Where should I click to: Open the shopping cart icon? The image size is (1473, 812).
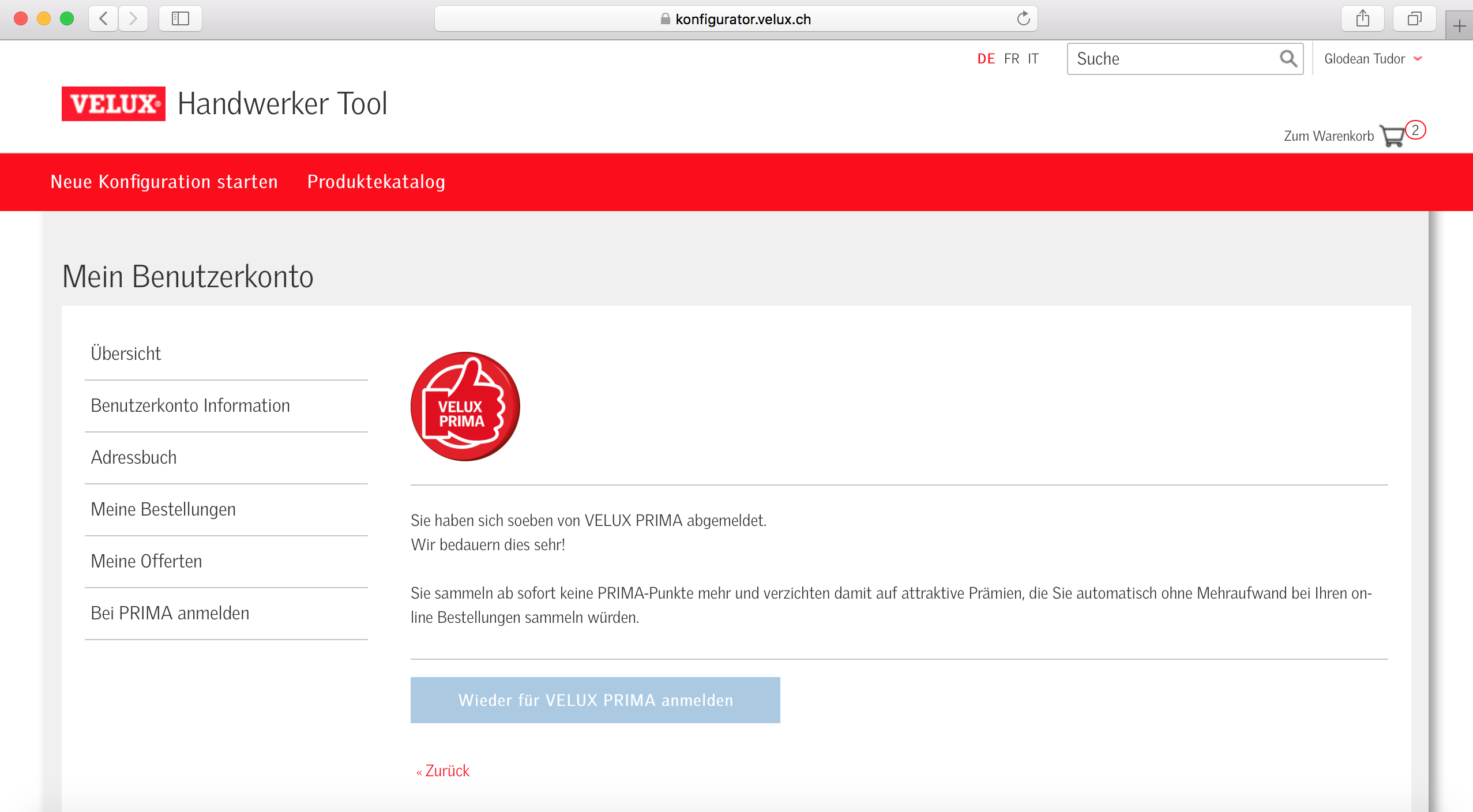[x=1392, y=136]
